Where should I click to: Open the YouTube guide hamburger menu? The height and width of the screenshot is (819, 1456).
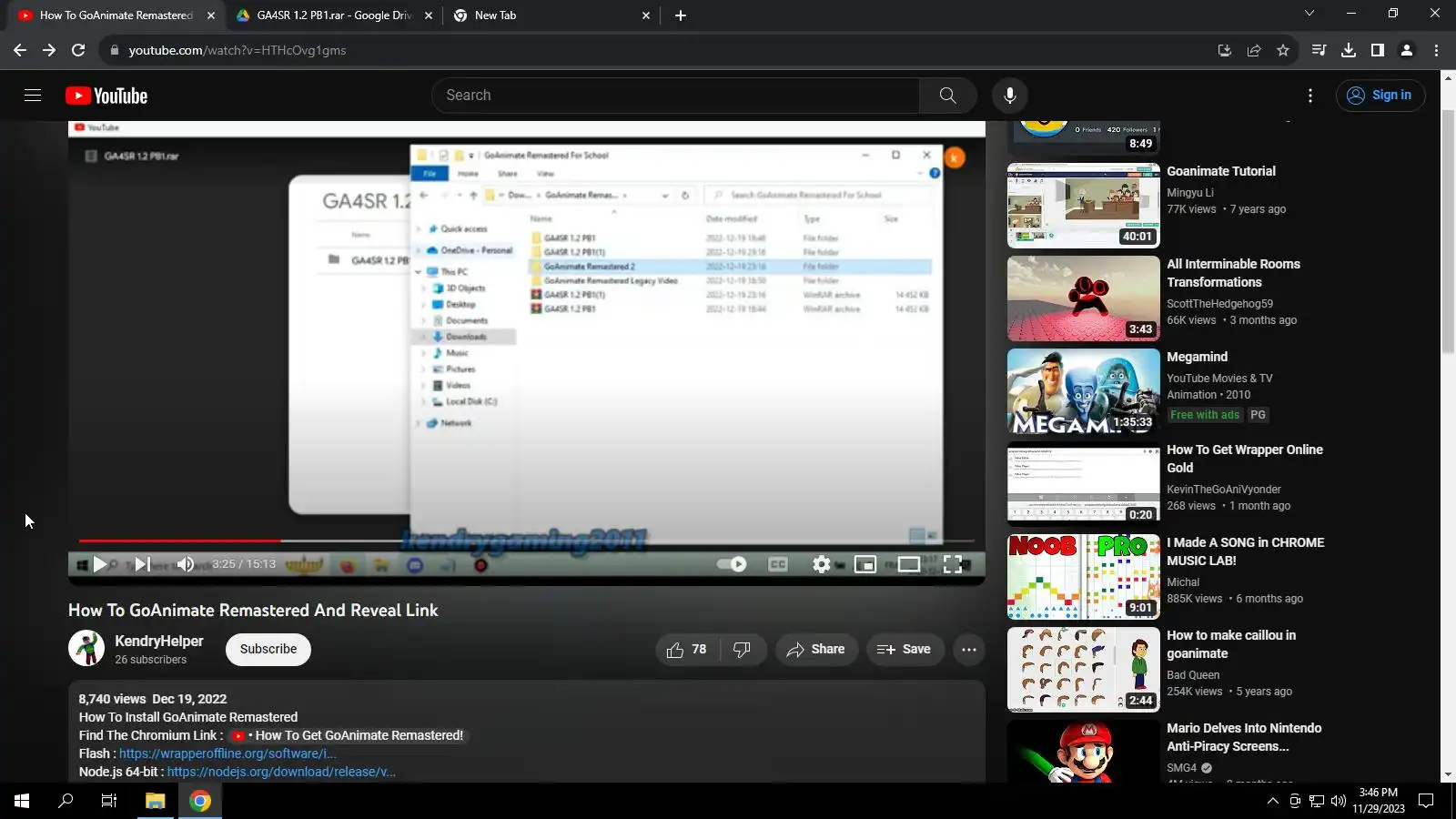point(33,96)
